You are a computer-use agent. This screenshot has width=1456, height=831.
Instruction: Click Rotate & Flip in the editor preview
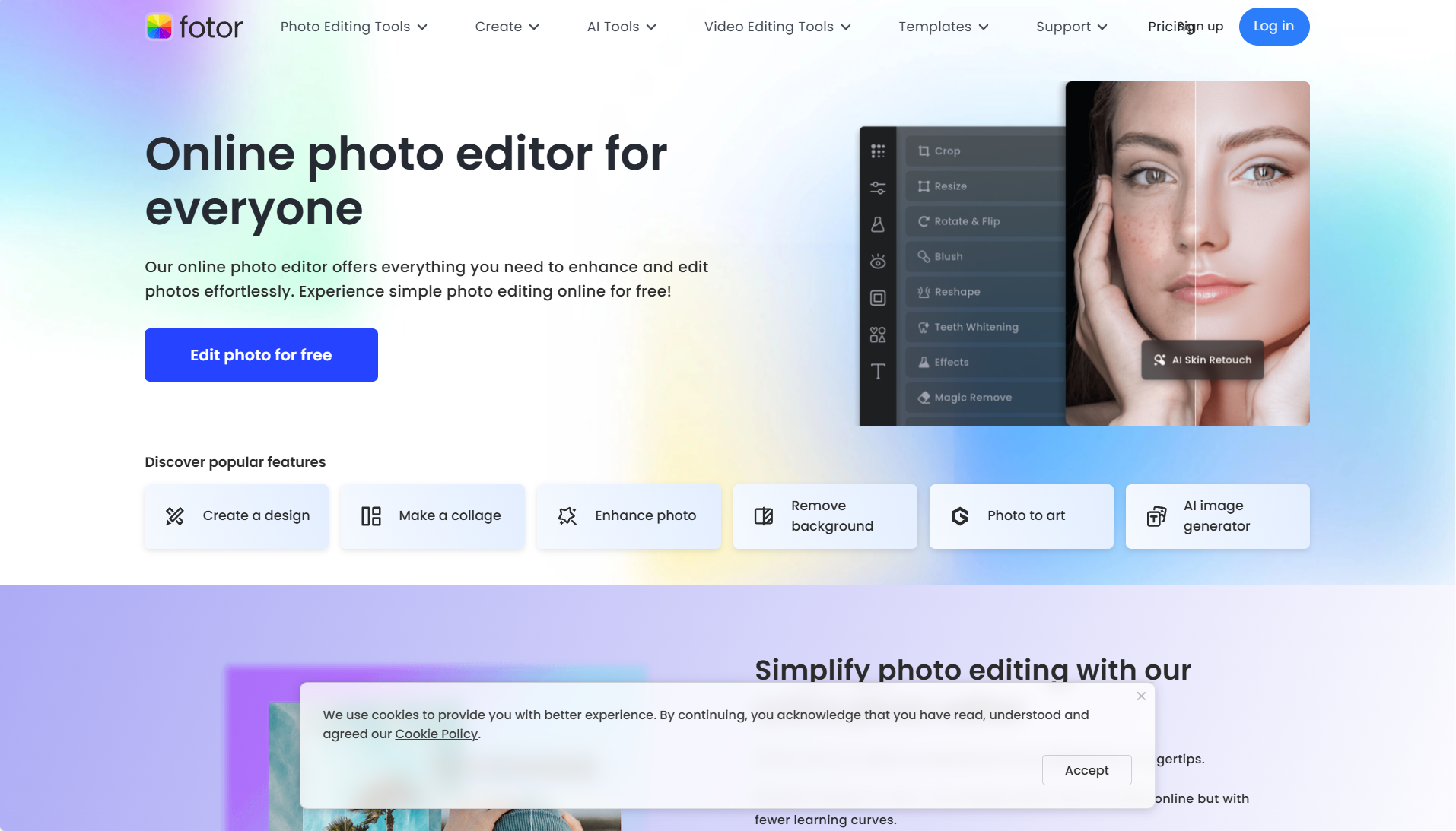985,221
